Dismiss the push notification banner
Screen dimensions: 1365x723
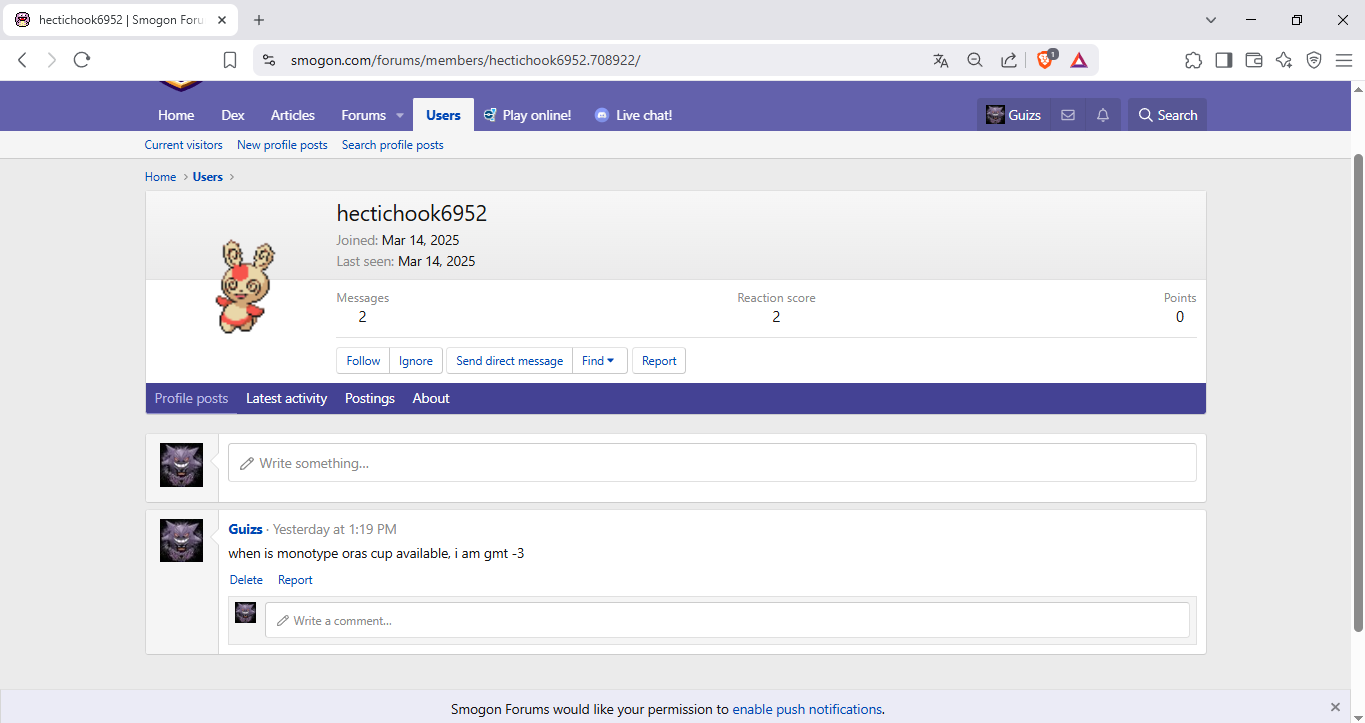[x=1335, y=707]
